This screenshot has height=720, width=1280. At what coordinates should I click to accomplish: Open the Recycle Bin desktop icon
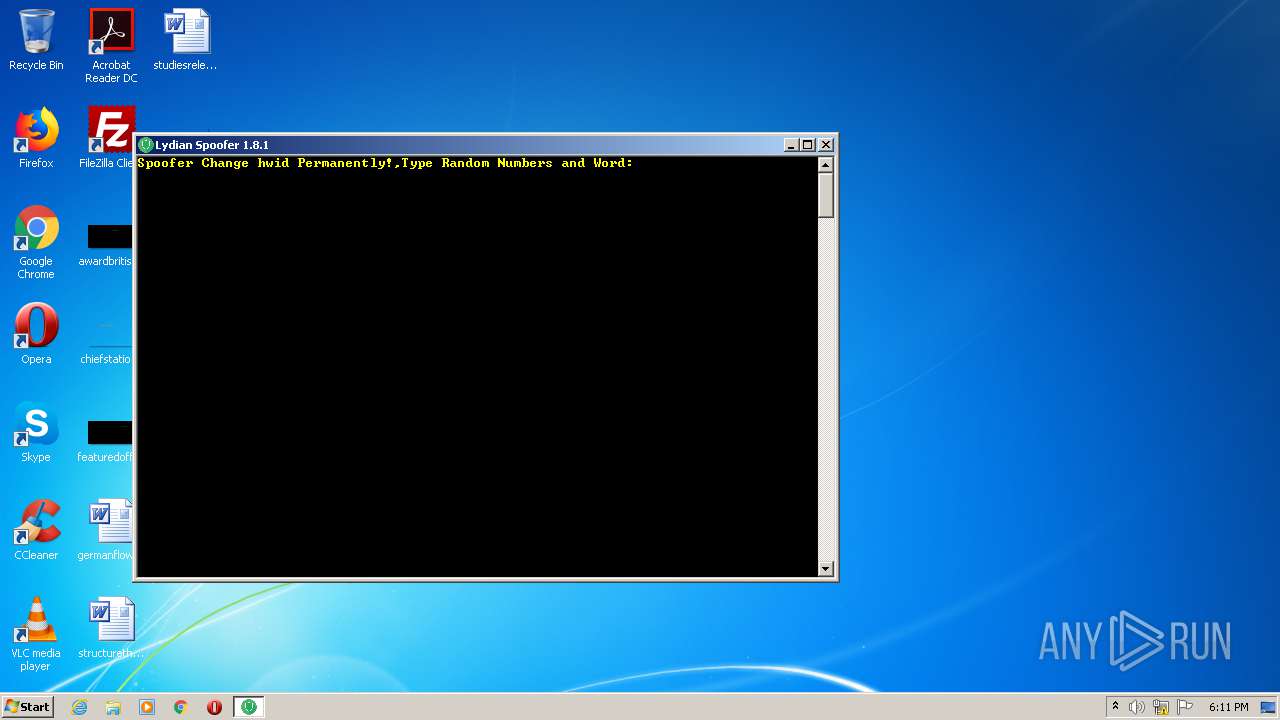[36, 40]
